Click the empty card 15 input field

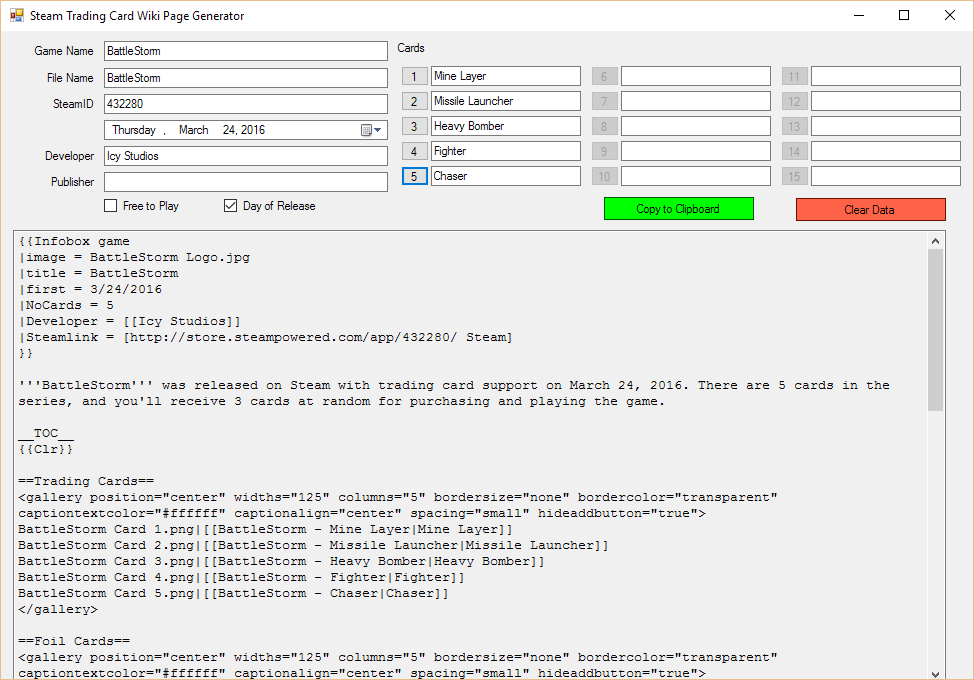(886, 176)
